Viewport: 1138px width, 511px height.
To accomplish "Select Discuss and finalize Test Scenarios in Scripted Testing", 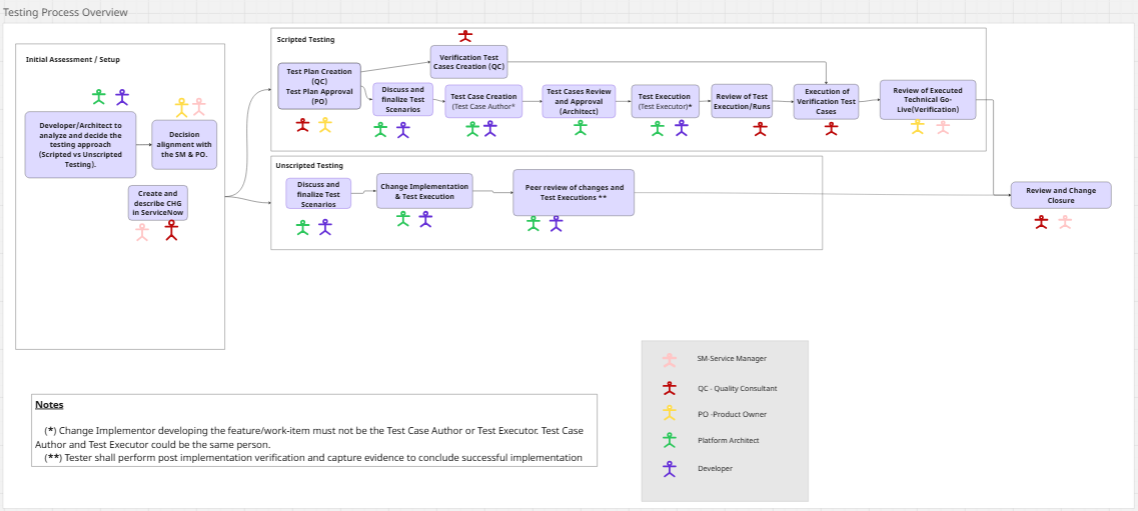I will tap(403, 99).
